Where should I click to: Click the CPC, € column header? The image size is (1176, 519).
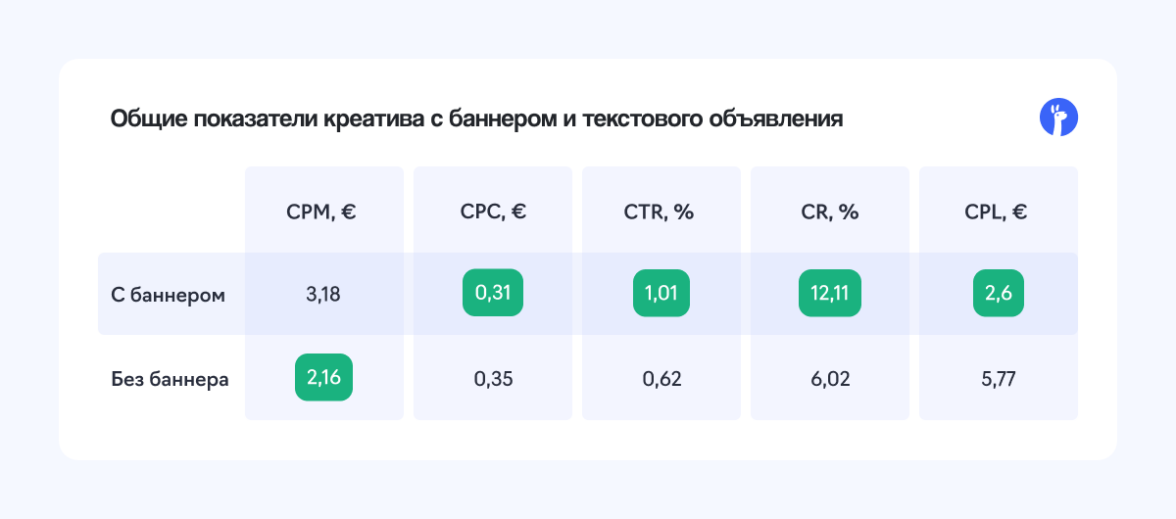pos(493,212)
